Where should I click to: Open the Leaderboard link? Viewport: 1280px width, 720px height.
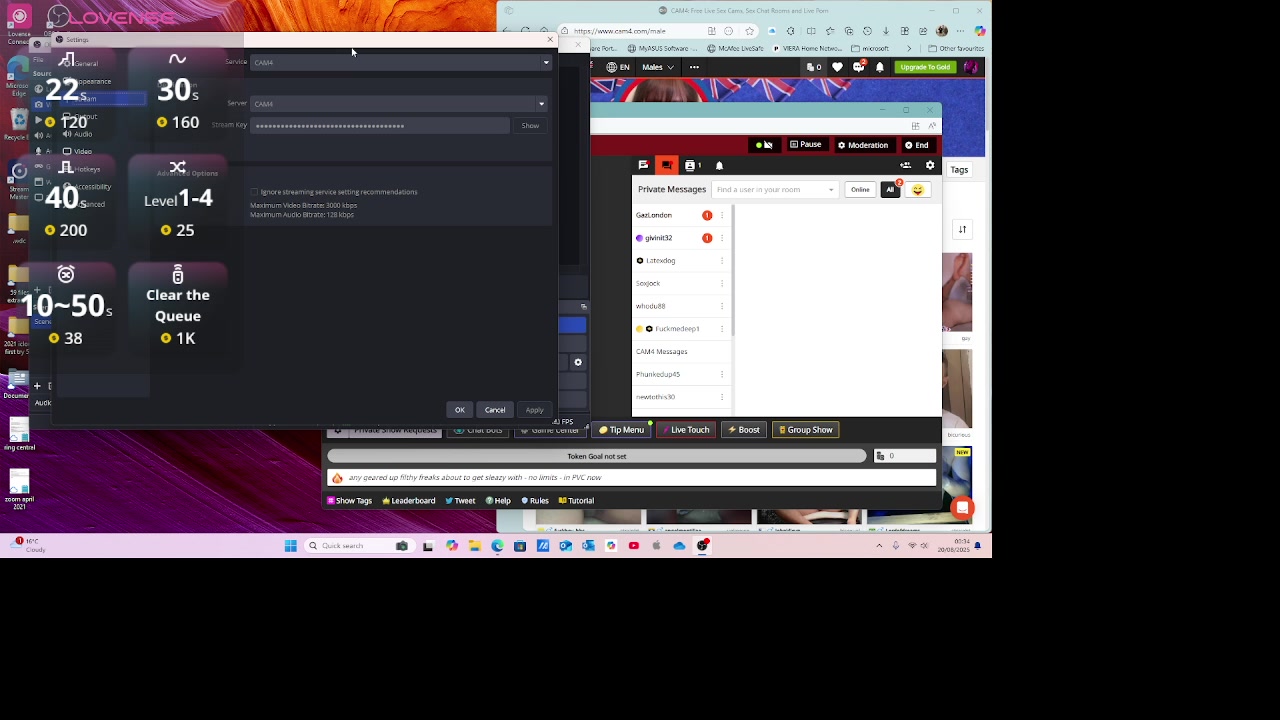coord(409,501)
